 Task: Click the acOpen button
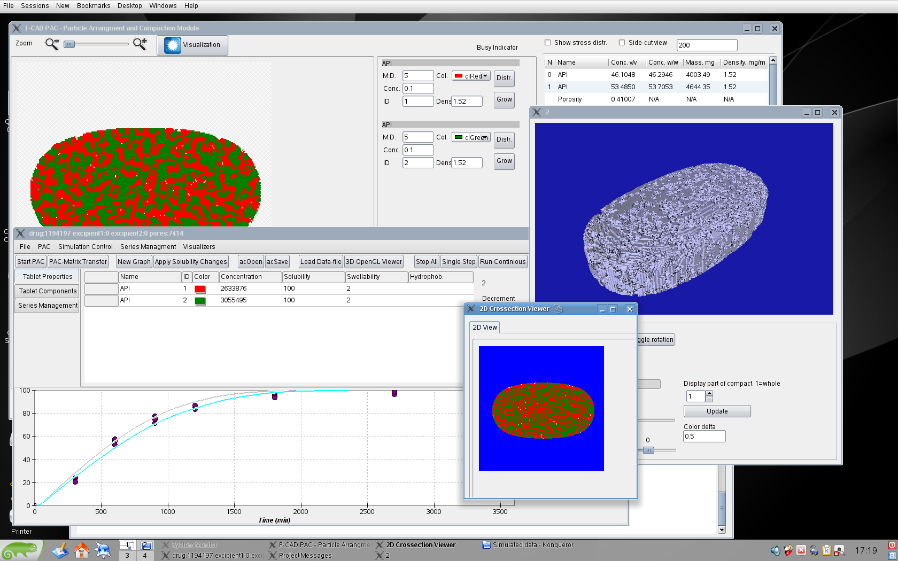click(x=250, y=262)
